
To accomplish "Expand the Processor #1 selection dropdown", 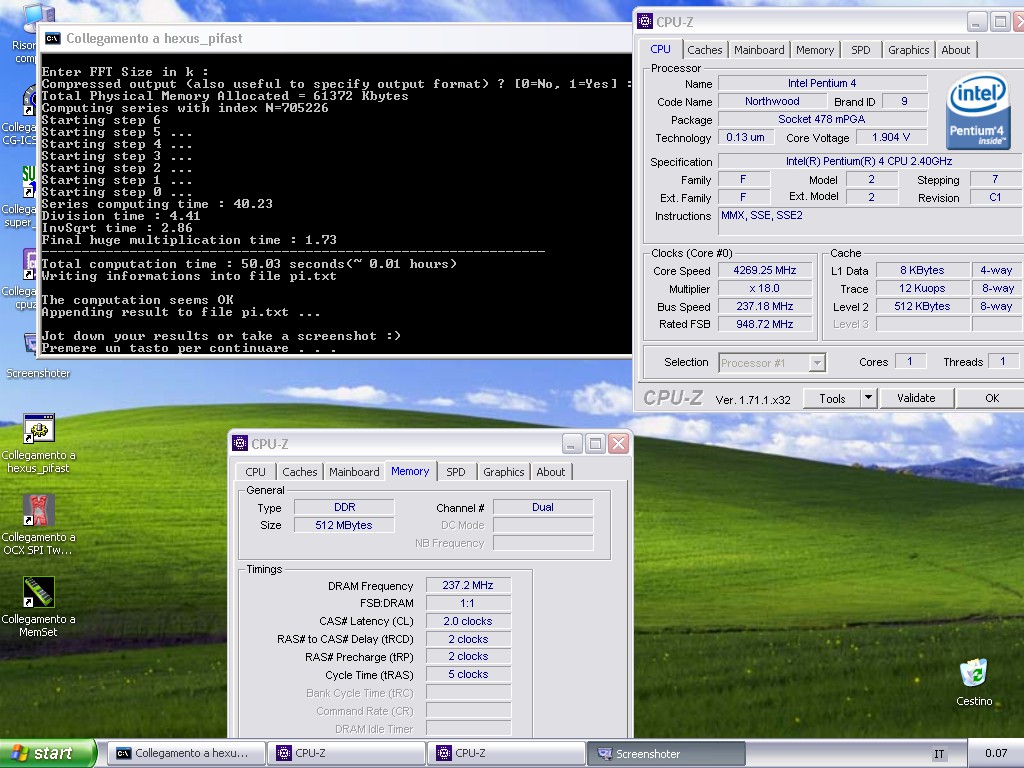I will [816, 362].
